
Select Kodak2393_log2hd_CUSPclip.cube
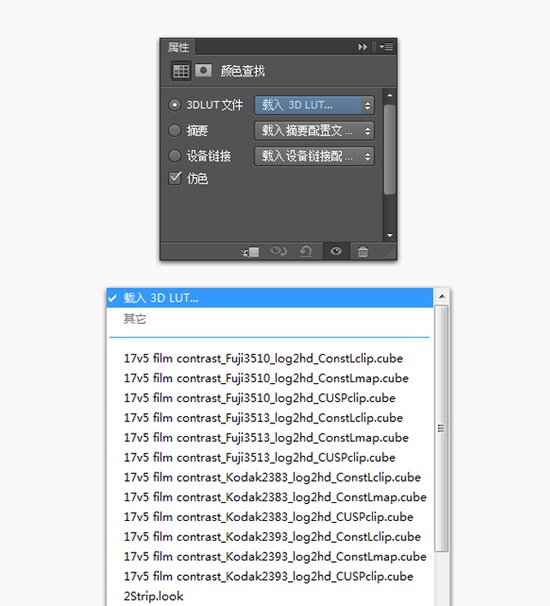click(270, 577)
